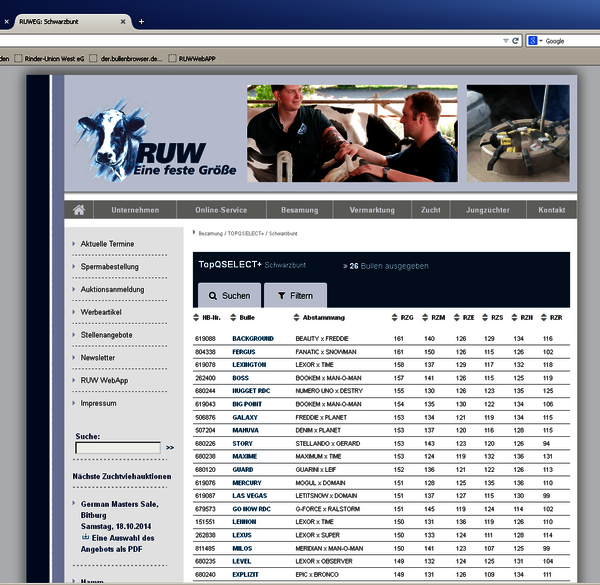Open bull NUGGET RDC details
Screen dimensions: 600x585
click(251, 391)
